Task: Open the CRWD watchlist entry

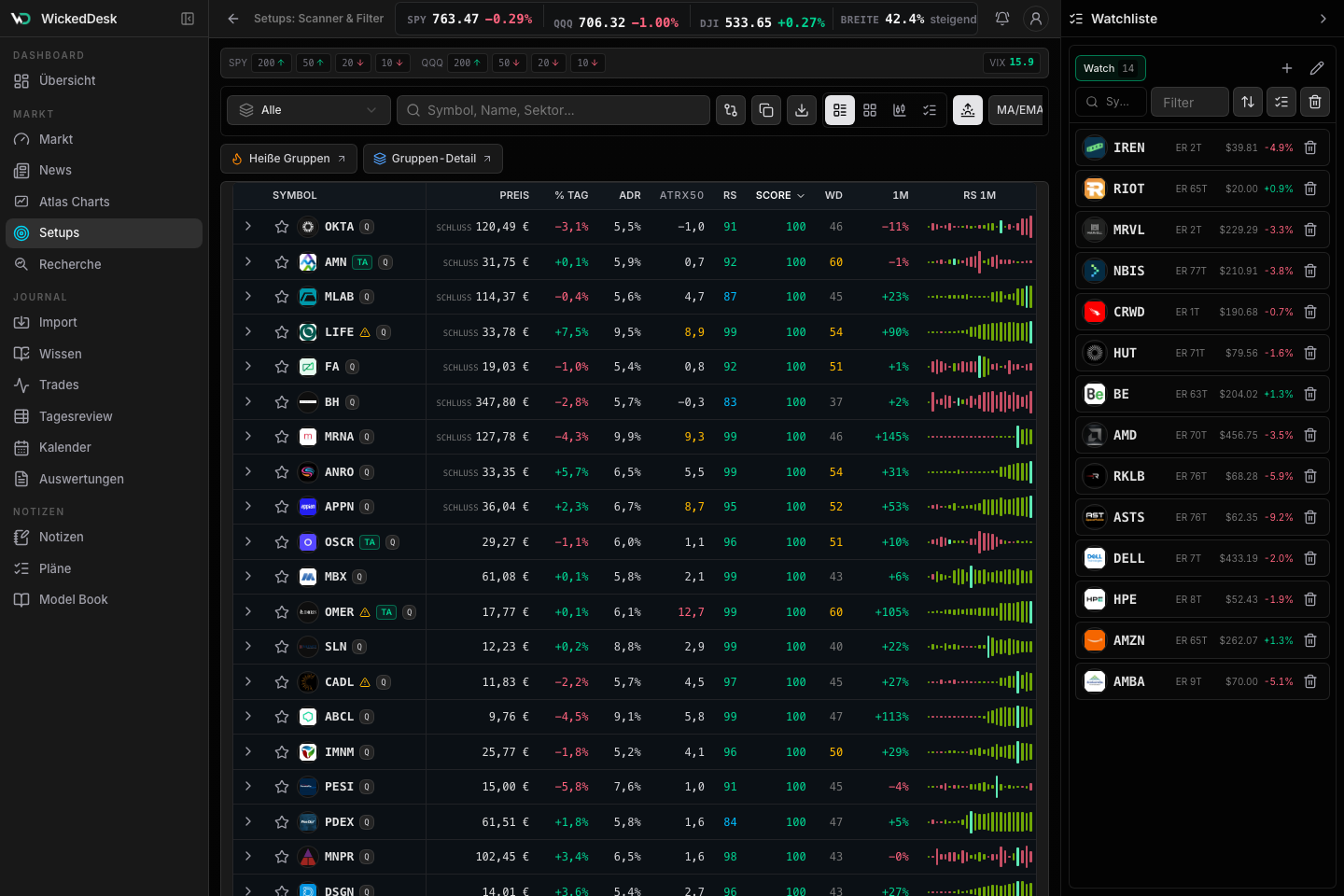Action: (x=1202, y=312)
